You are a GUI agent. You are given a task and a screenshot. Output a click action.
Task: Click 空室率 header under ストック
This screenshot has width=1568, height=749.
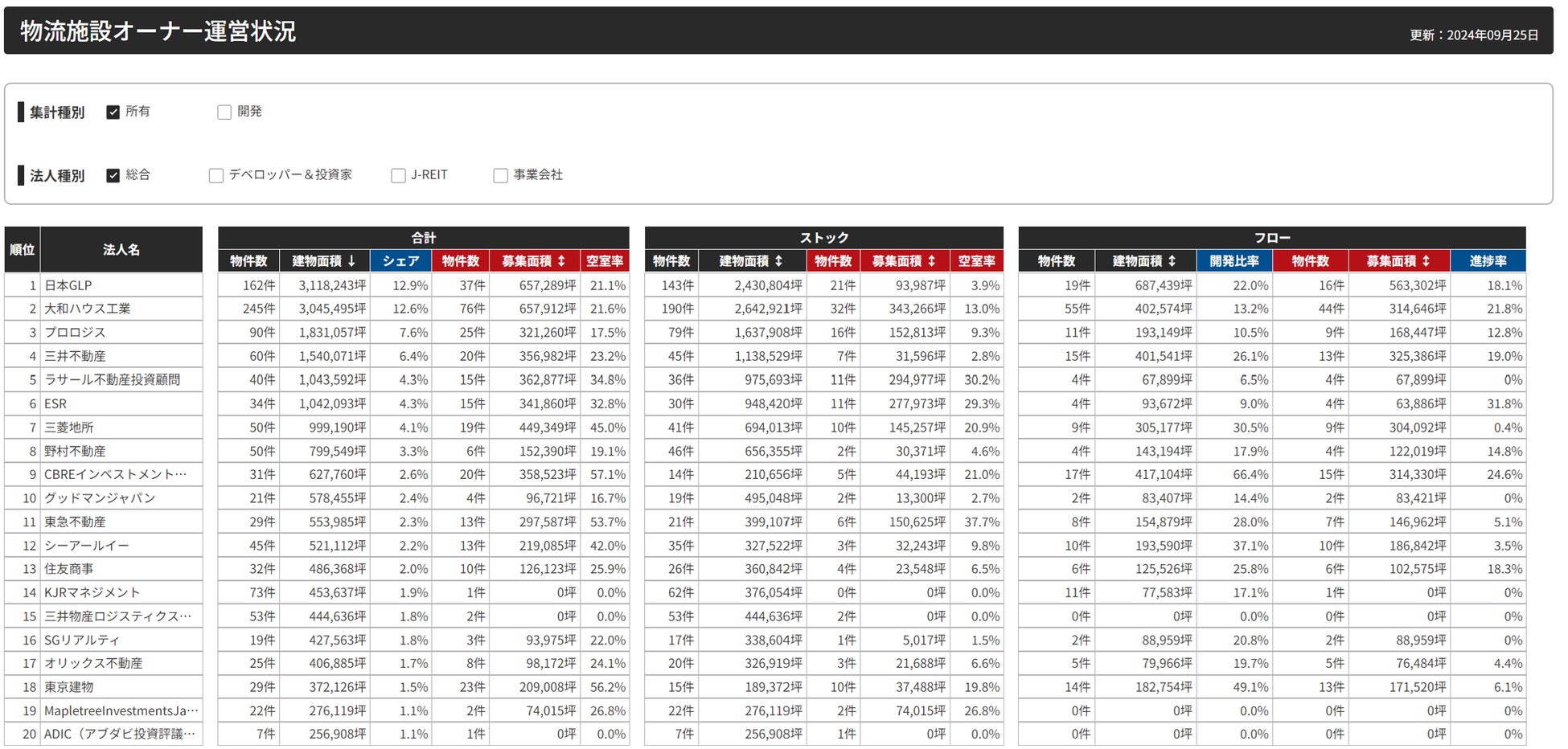point(976,261)
